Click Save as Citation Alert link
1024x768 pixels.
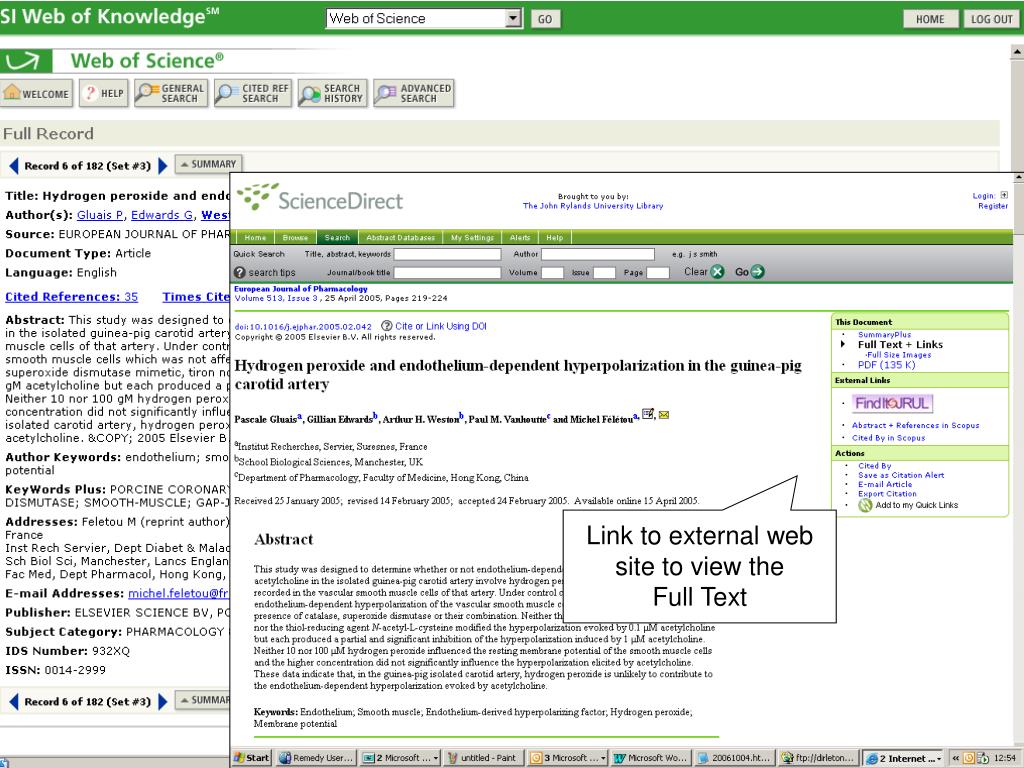pyautogui.click(x=901, y=475)
